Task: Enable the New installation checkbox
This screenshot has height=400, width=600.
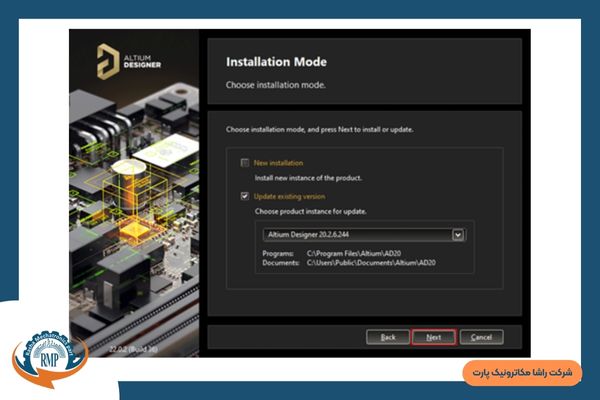Action: coord(244,163)
